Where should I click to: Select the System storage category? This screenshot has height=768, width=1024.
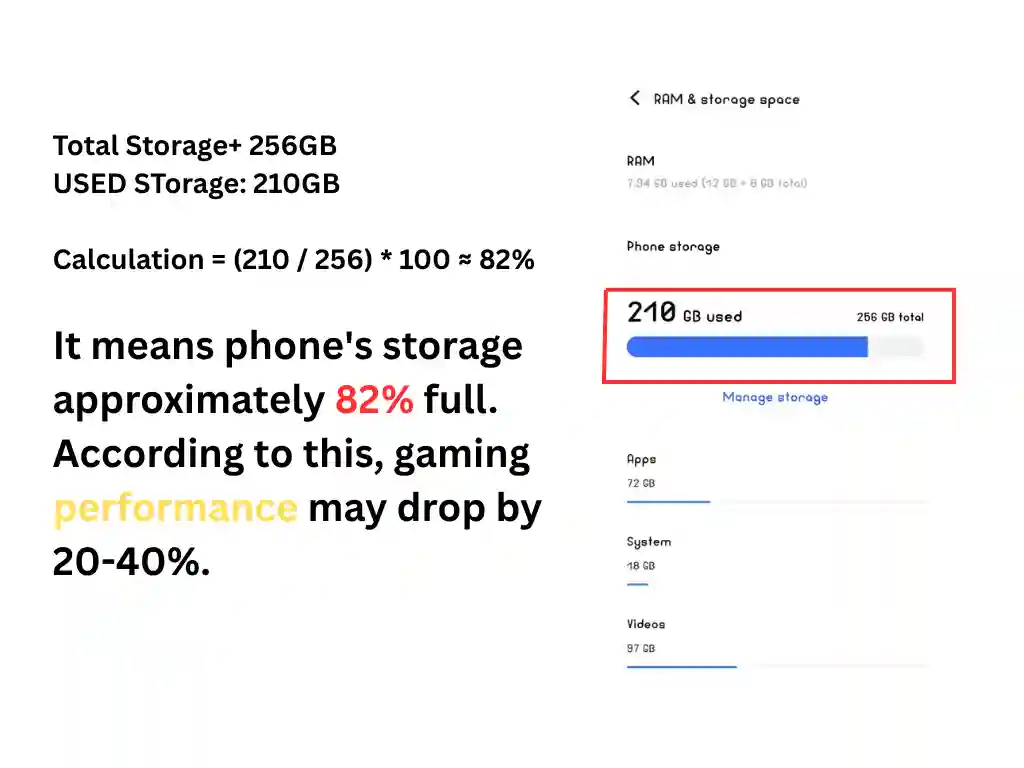click(x=648, y=542)
